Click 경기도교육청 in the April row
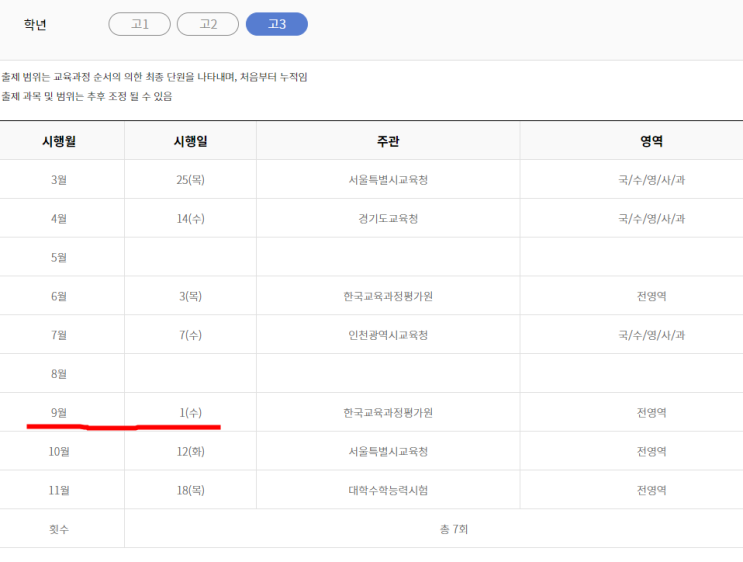Image resolution: width=743 pixels, height=562 pixels. click(388, 219)
